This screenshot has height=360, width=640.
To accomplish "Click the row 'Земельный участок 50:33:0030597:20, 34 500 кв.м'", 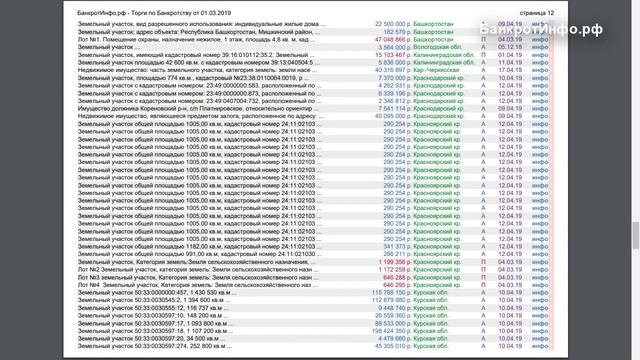I will click(151, 339).
